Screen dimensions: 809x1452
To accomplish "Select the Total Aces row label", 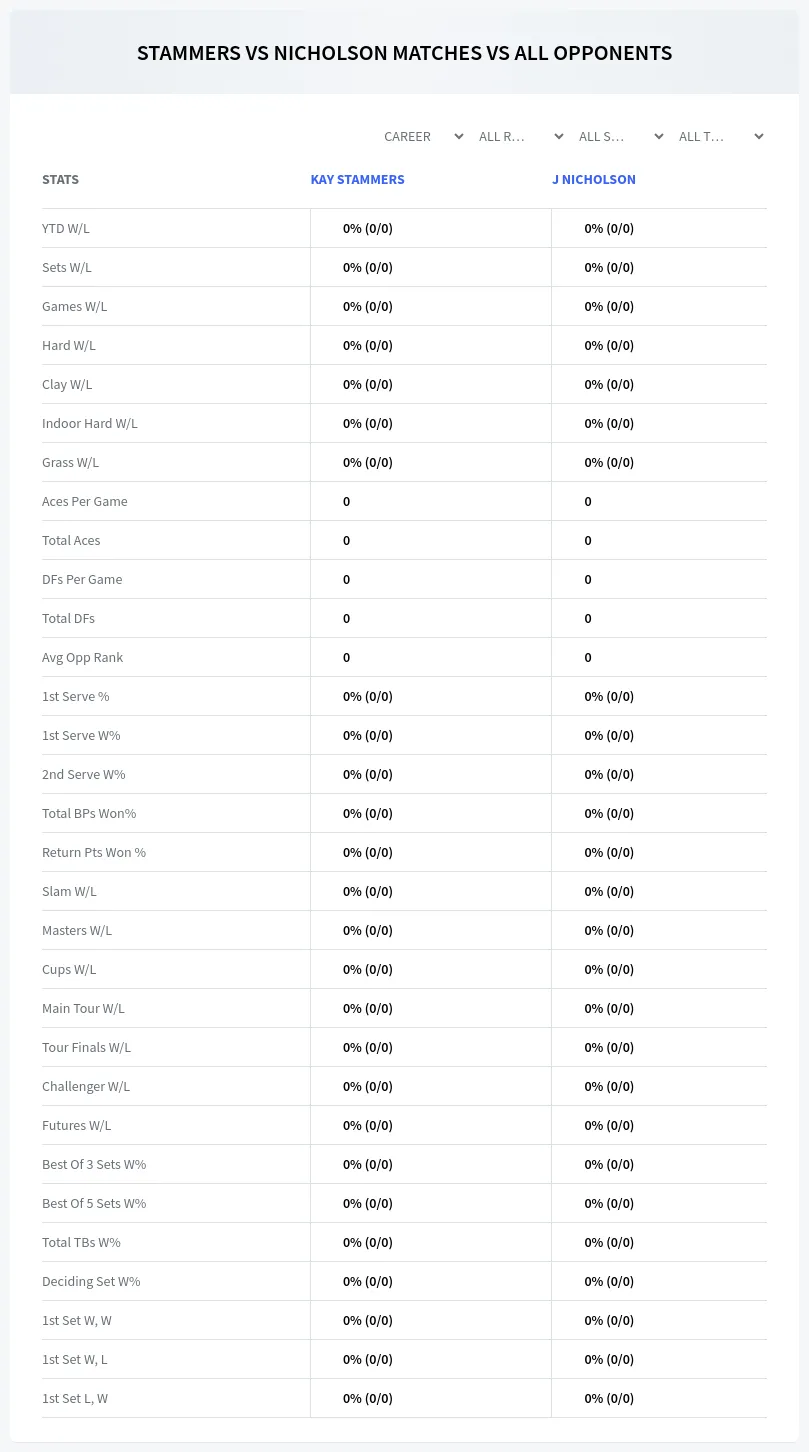I will pos(71,540).
